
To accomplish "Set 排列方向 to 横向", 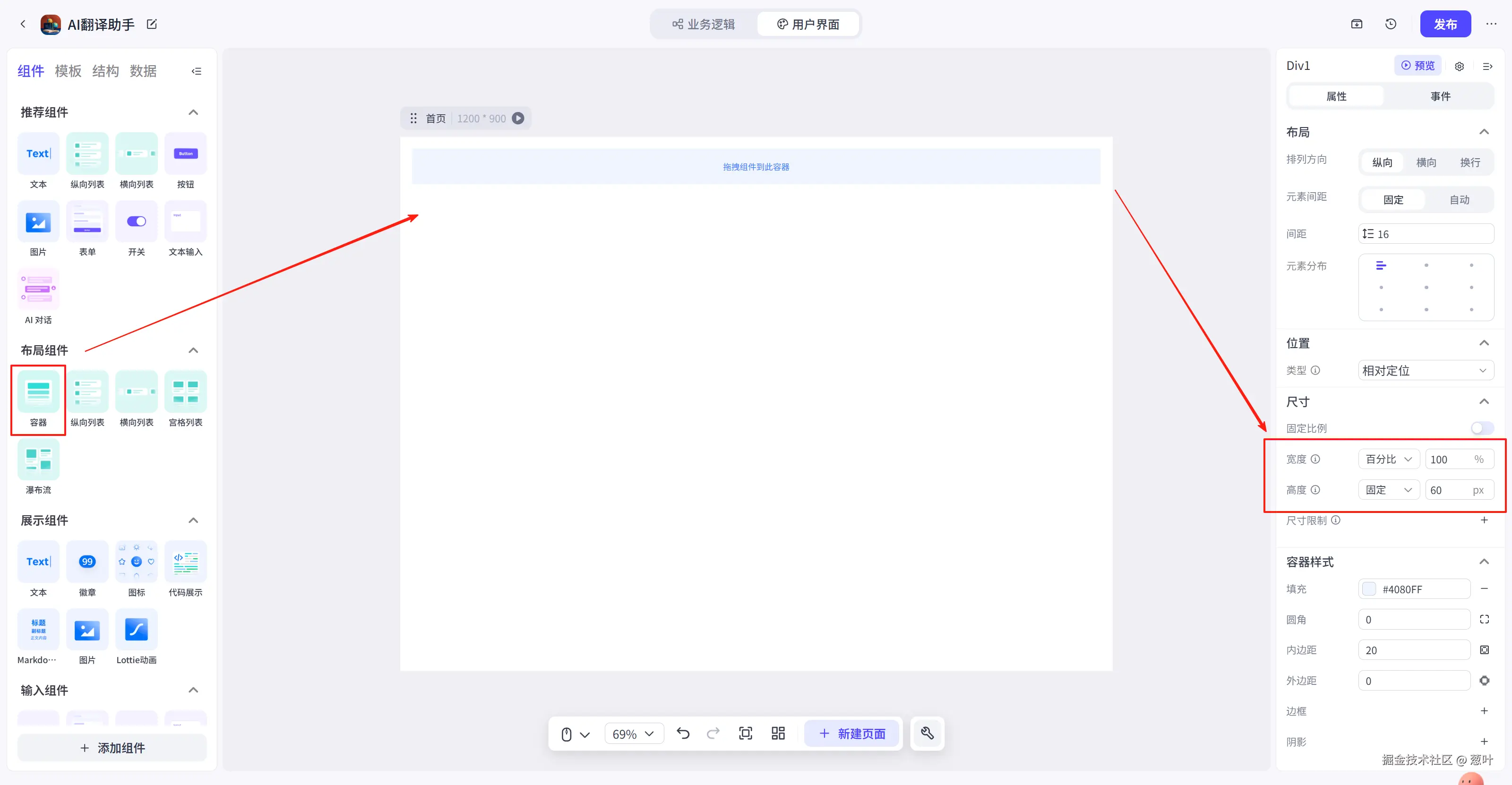I will pos(1426,162).
